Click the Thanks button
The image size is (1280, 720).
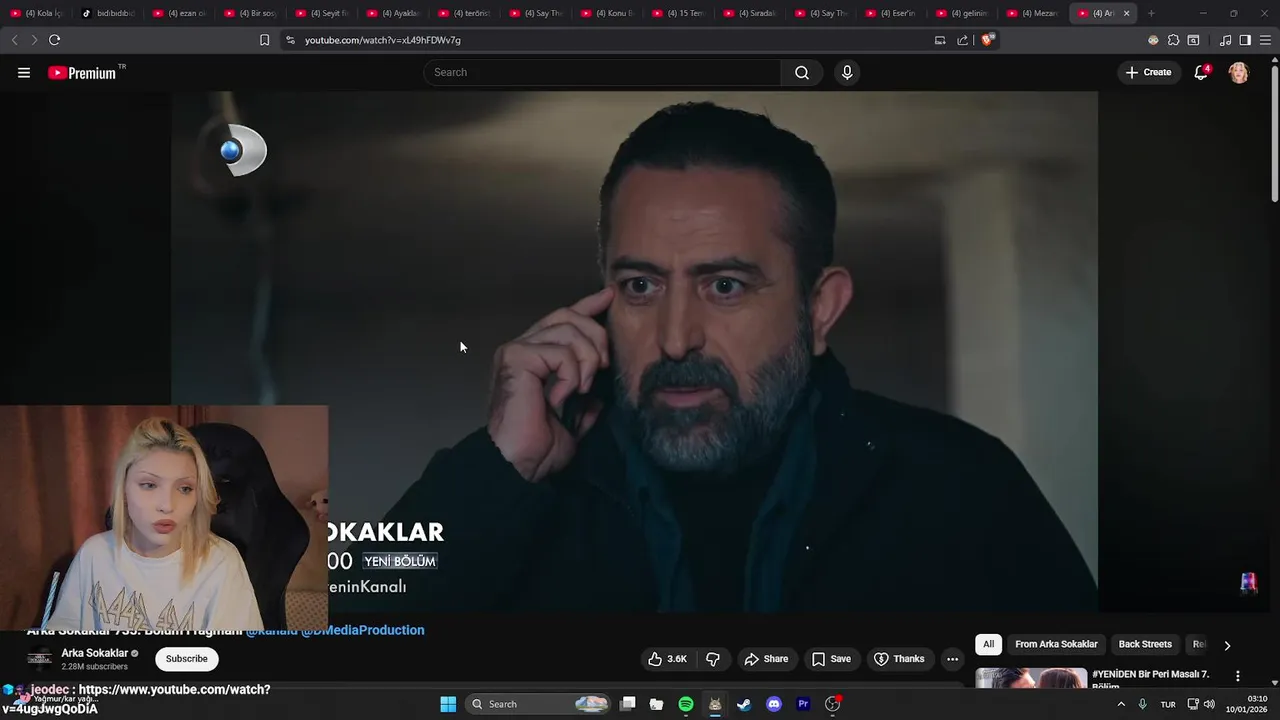[x=899, y=659]
